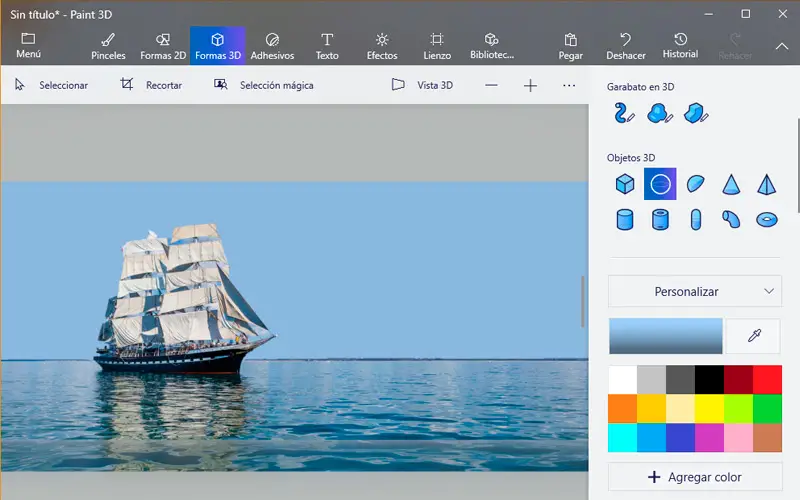Pick the hollow tube 3D object
The image size is (800, 500).
(x=660, y=220)
